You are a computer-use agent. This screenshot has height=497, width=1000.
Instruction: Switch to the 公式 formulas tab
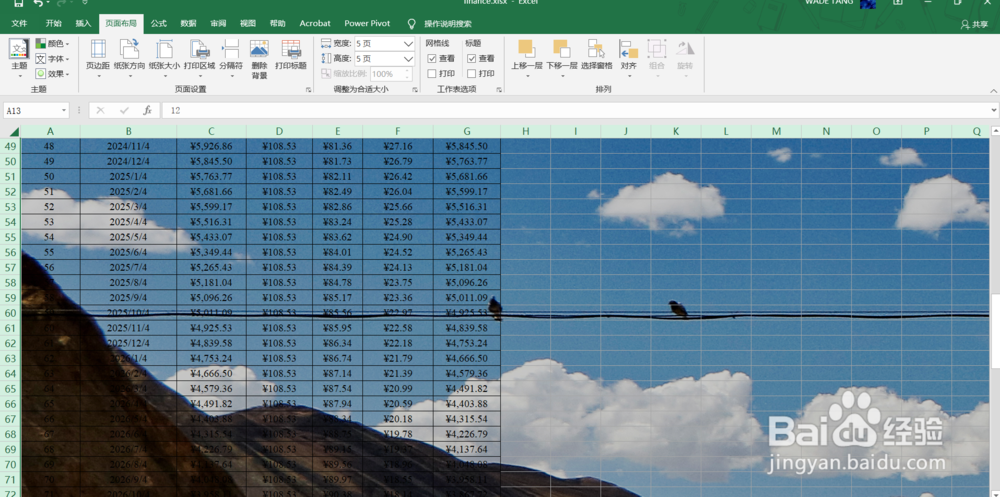(x=158, y=24)
